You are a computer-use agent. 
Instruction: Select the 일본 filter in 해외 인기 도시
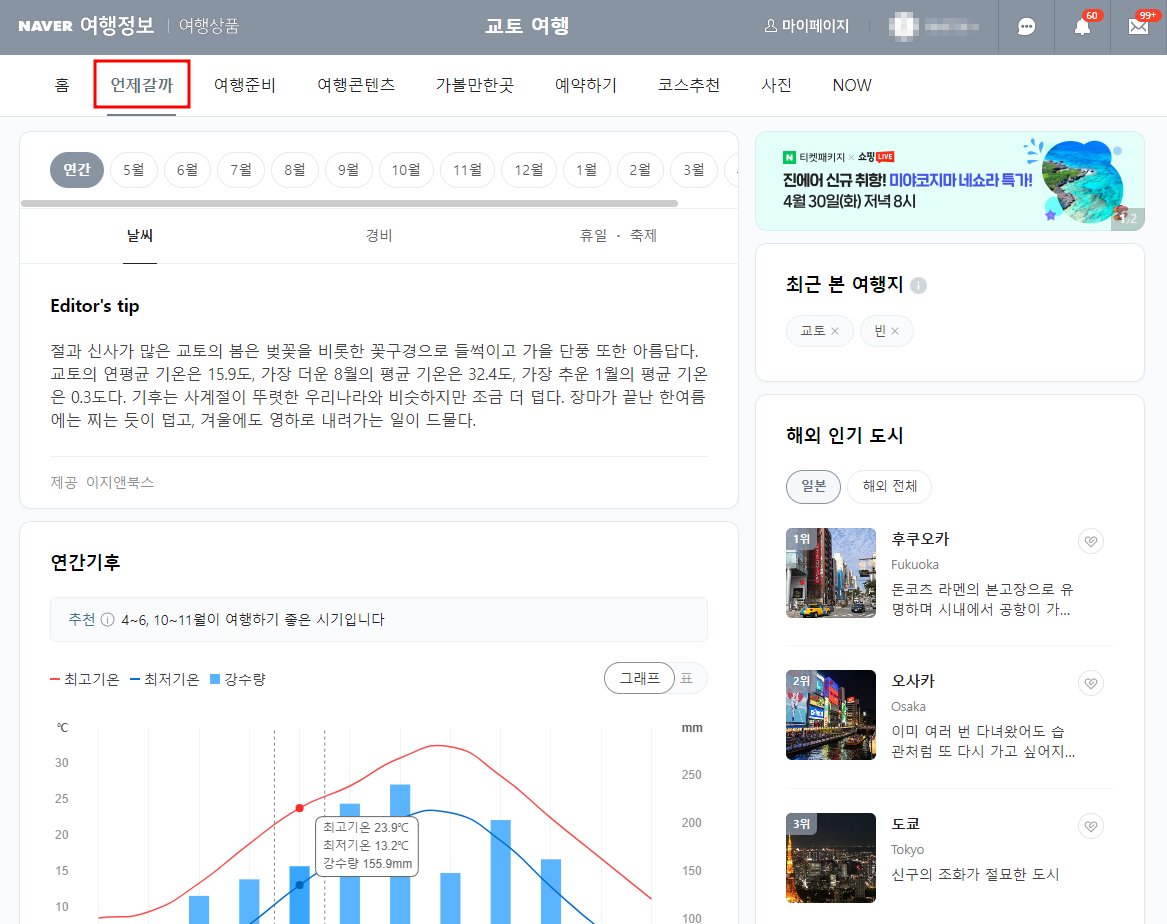(x=813, y=487)
